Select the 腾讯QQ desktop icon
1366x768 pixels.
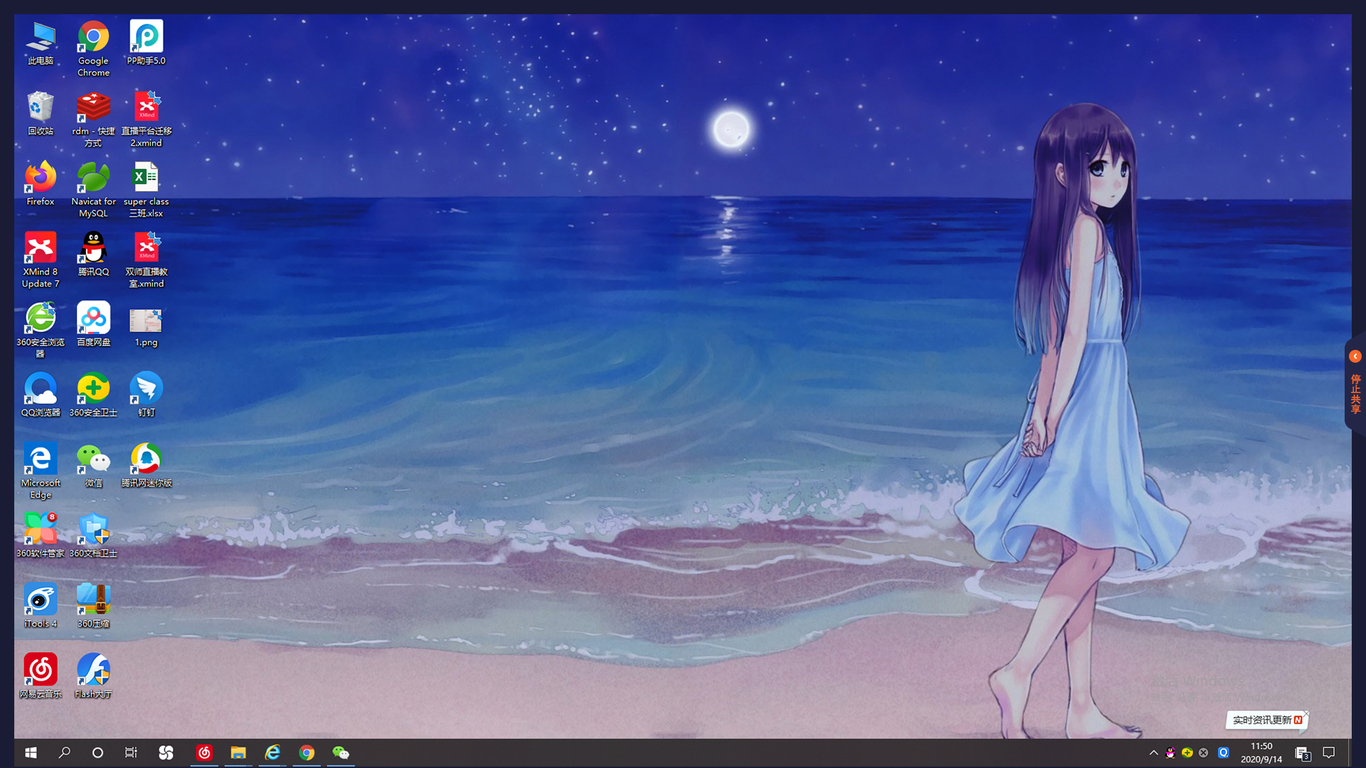(93, 254)
